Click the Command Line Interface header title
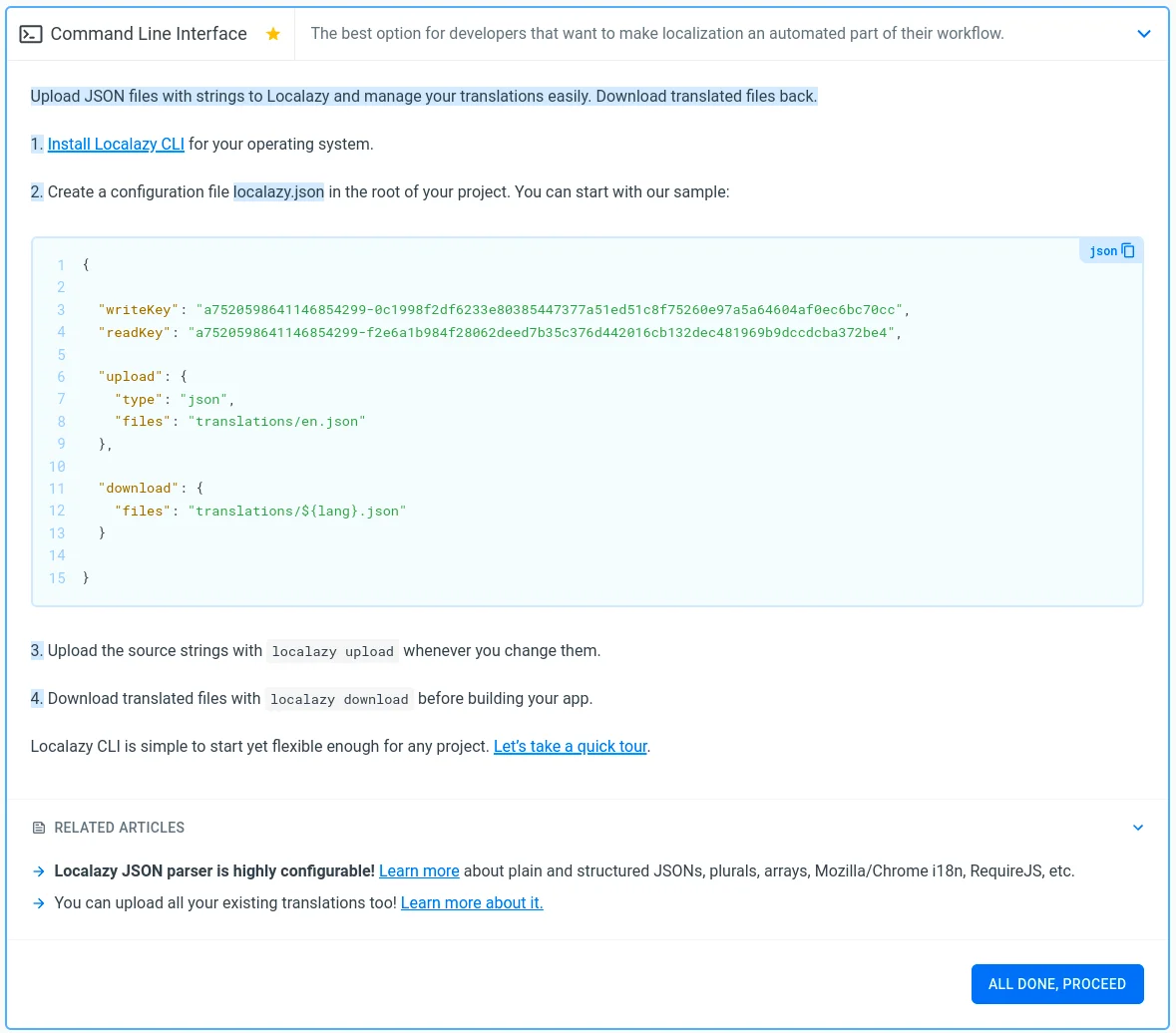This screenshot has height=1033, width=1176. [x=149, y=34]
